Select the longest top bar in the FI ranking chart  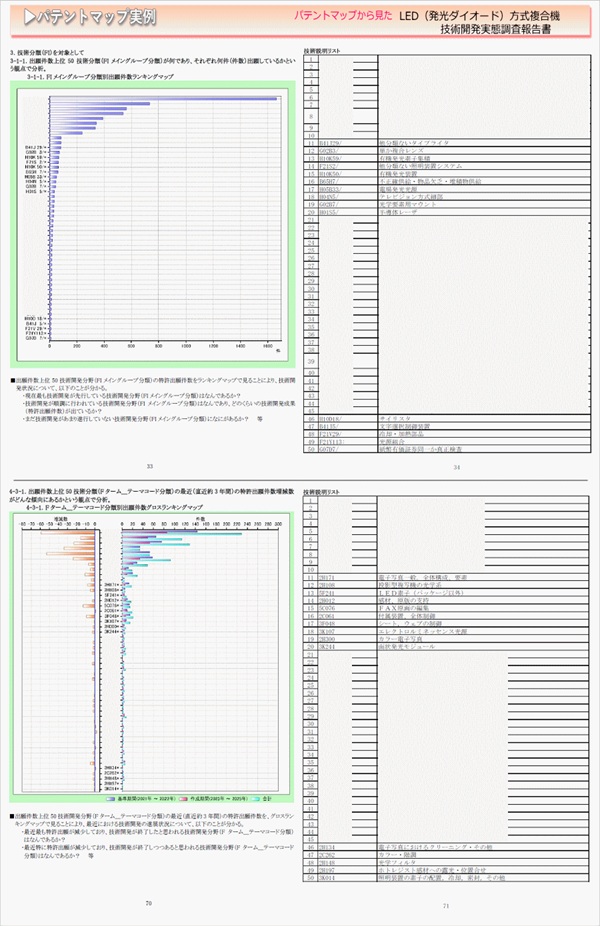(x=163, y=97)
